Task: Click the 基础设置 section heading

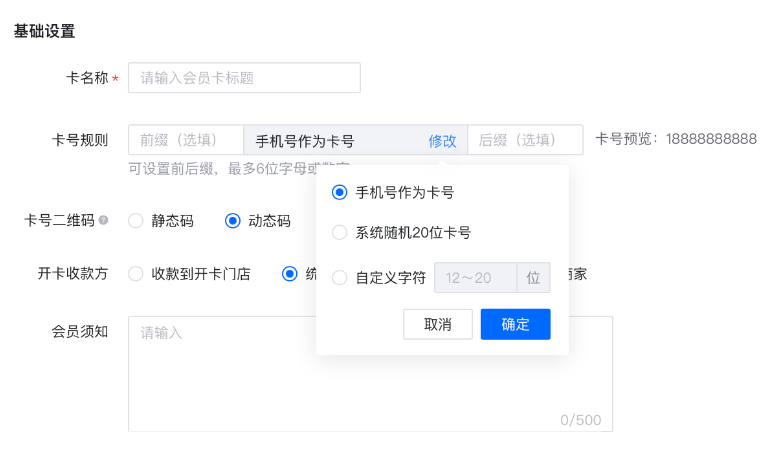Action: coord(44,31)
